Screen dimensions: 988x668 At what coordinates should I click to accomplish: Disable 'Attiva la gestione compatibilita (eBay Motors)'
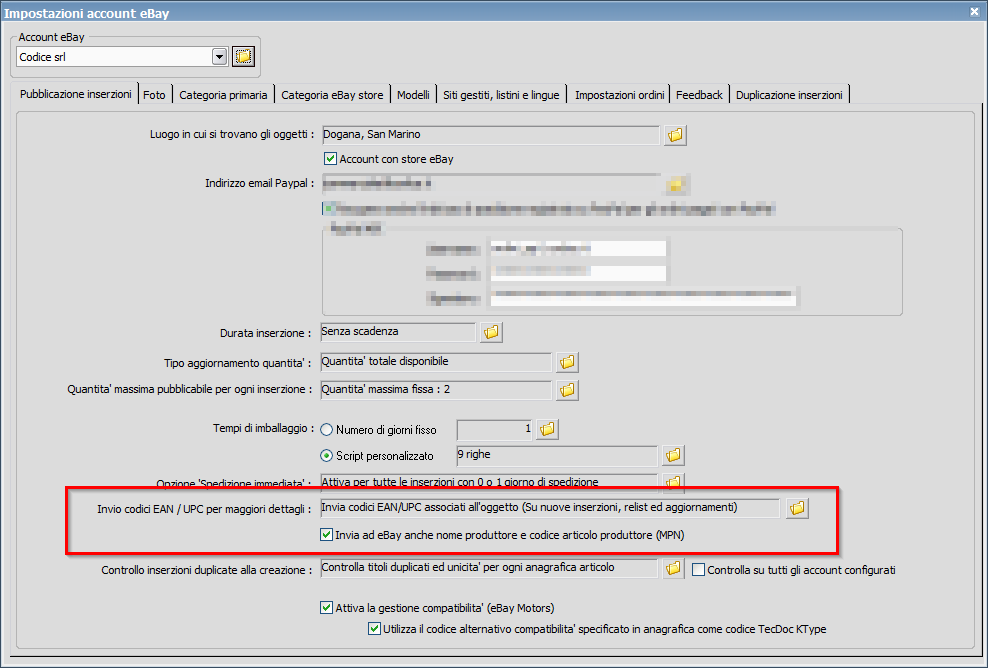[326, 607]
